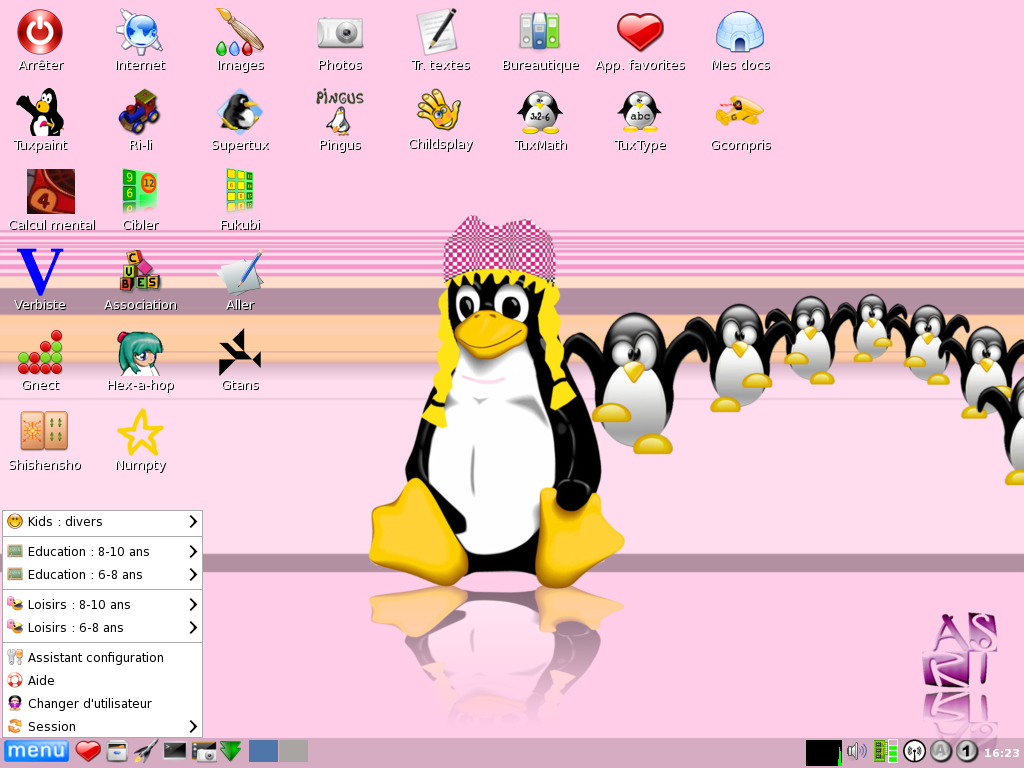Choose Changer d'utilisateur menu entry
The height and width of the screenshot is (768, 1024).
click(x=103, y=704)
